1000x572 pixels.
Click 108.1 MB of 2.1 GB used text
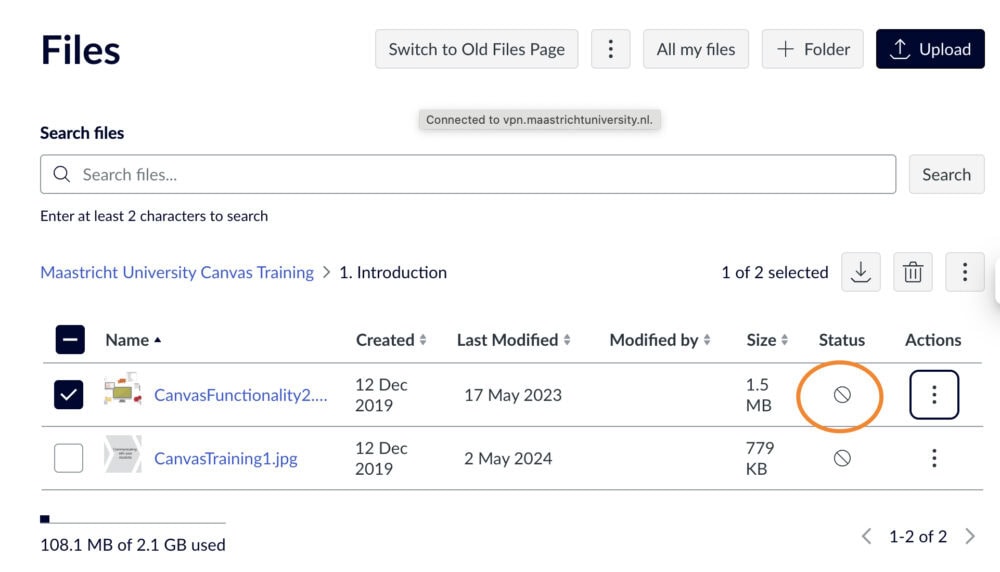tap(133, 545)
